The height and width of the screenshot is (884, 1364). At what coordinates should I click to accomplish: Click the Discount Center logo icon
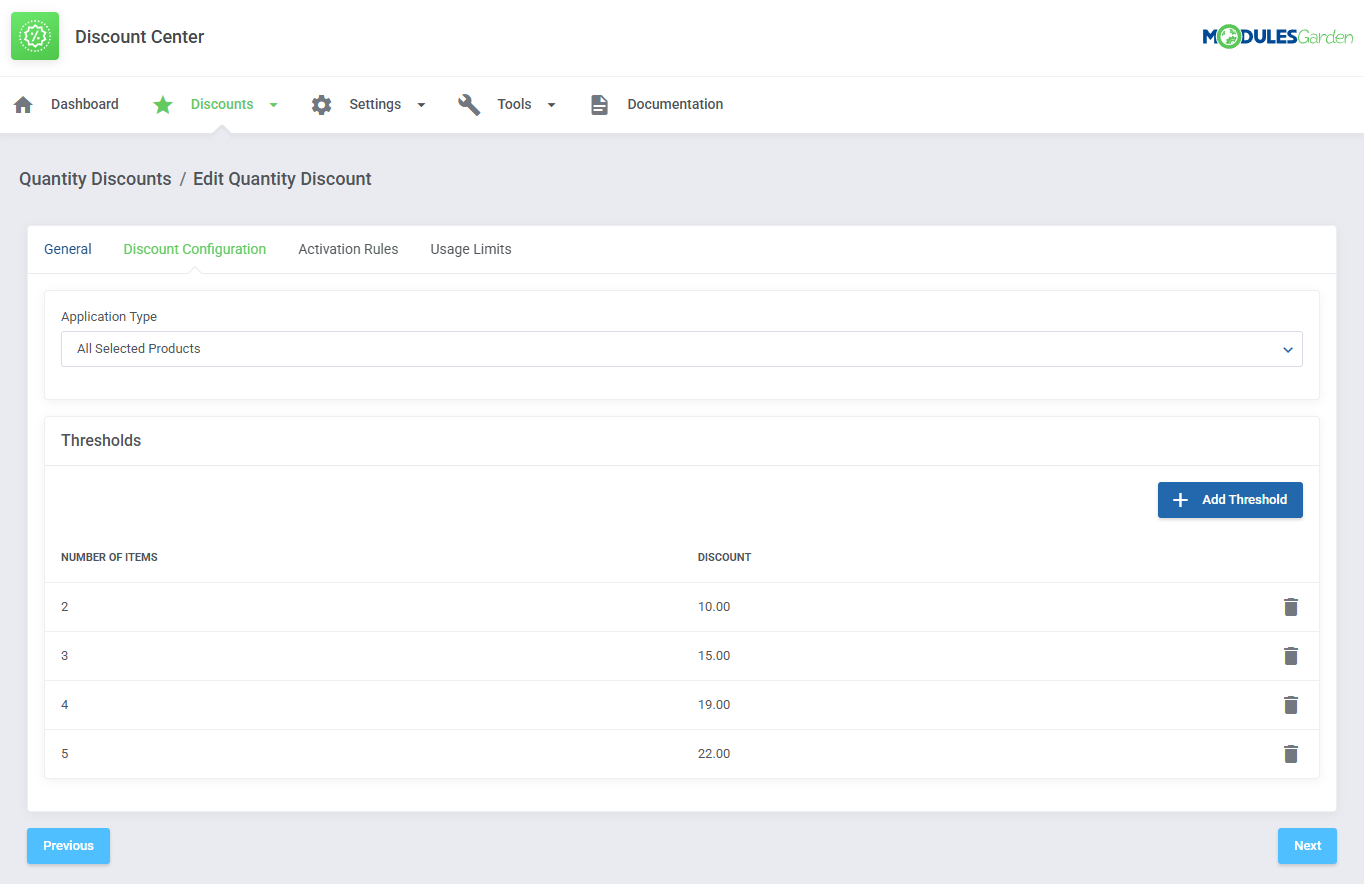tap(35, 37)
